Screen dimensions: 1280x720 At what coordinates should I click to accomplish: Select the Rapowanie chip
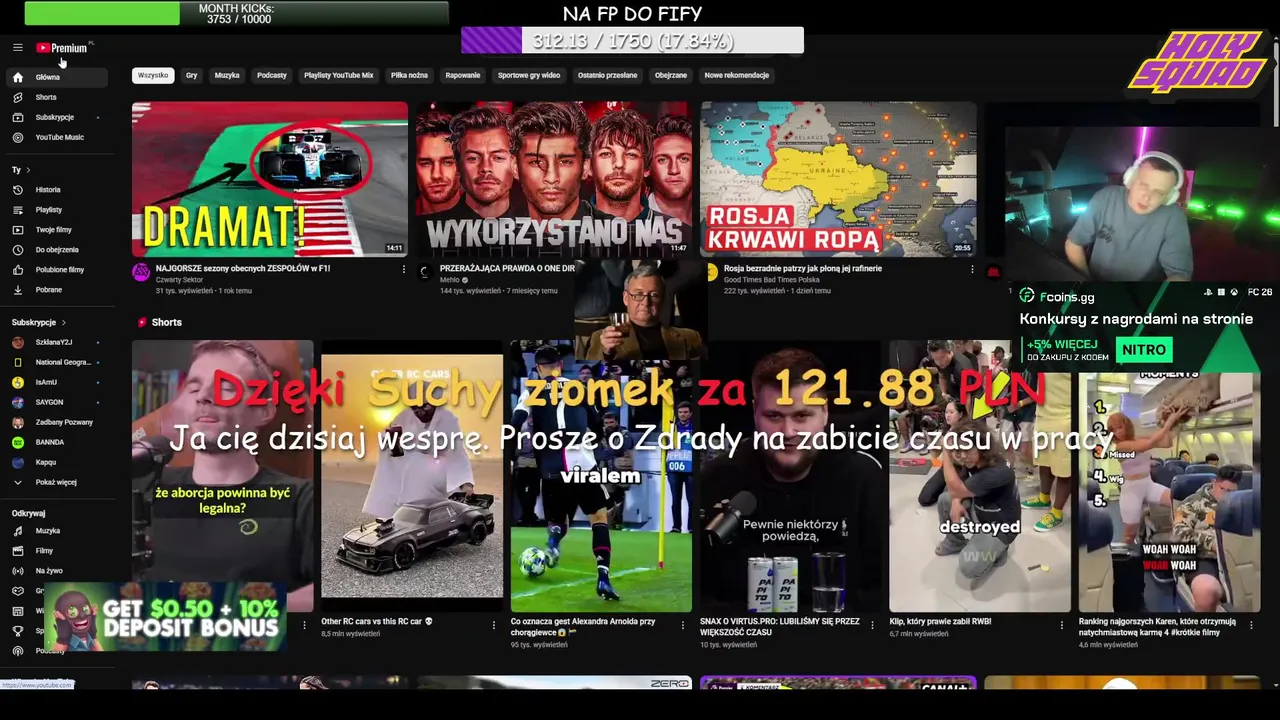click(x=463, y=75)
